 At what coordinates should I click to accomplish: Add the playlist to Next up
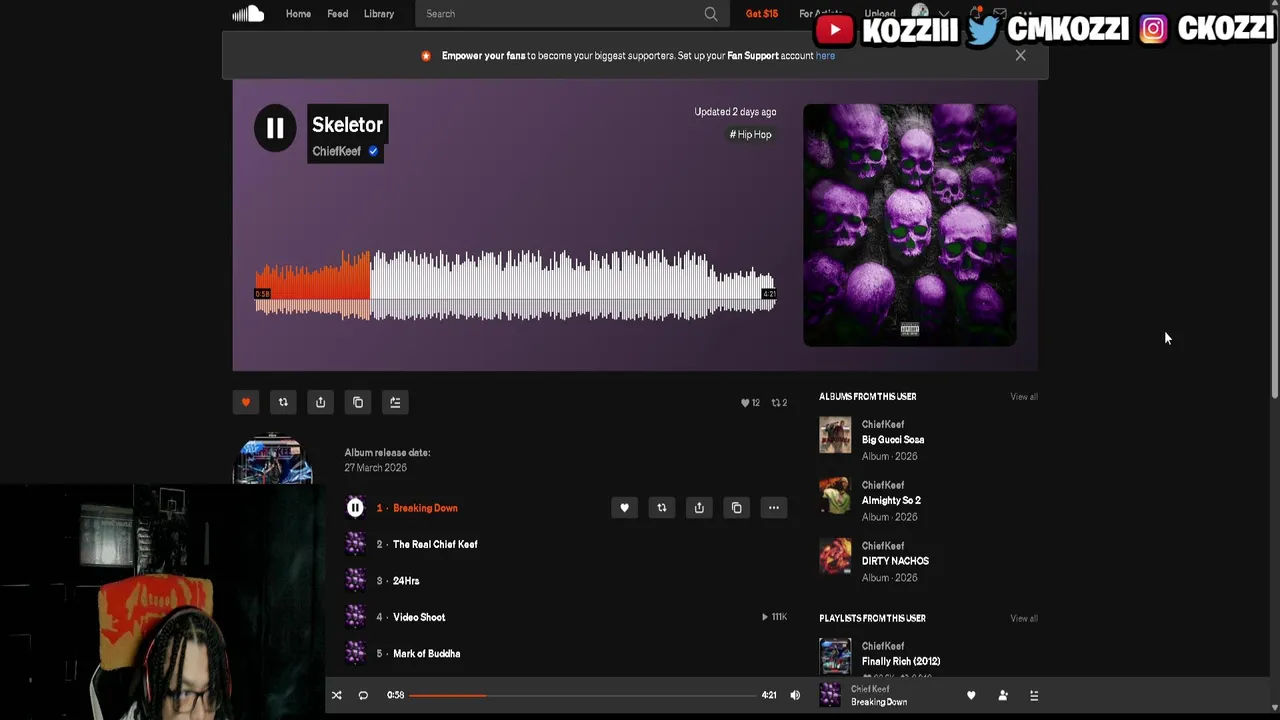(x=395, y=402)
